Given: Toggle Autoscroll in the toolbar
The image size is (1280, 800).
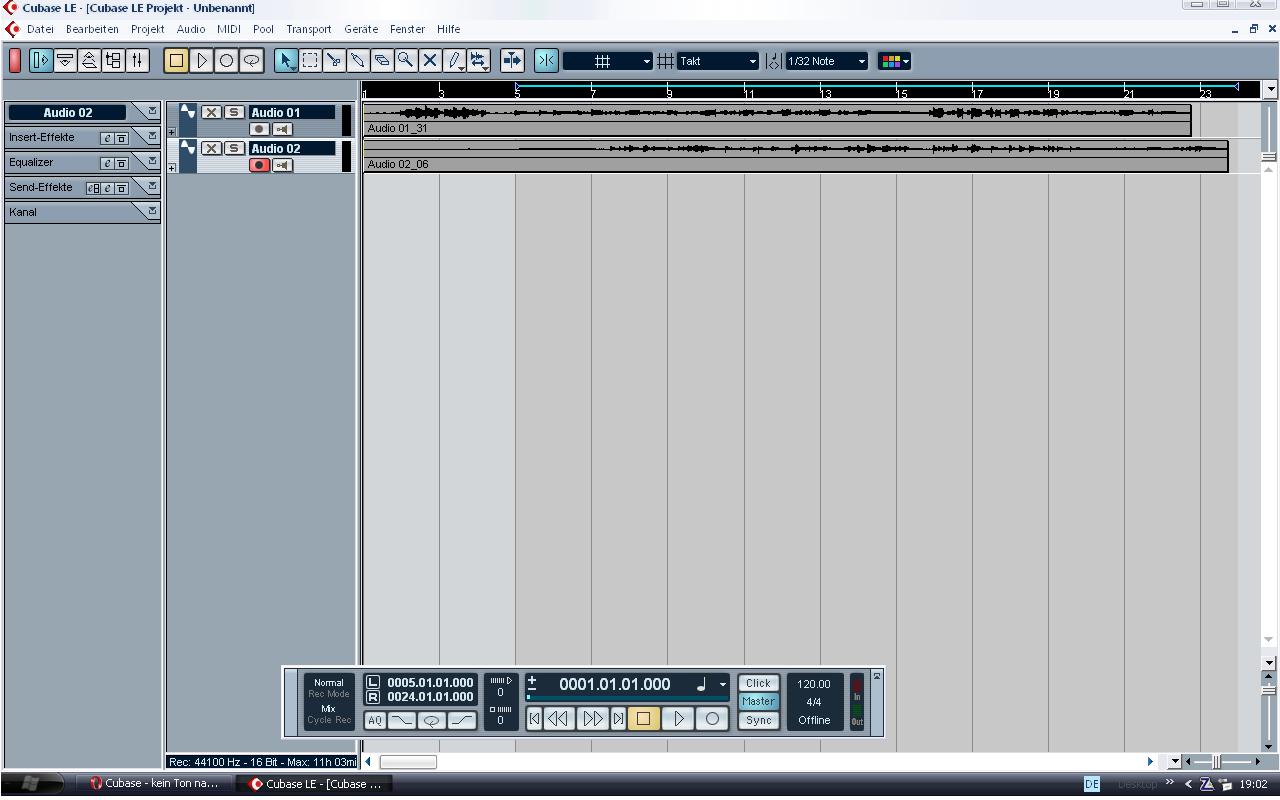Looking at the screenshot, I should [x=512, y=61].
